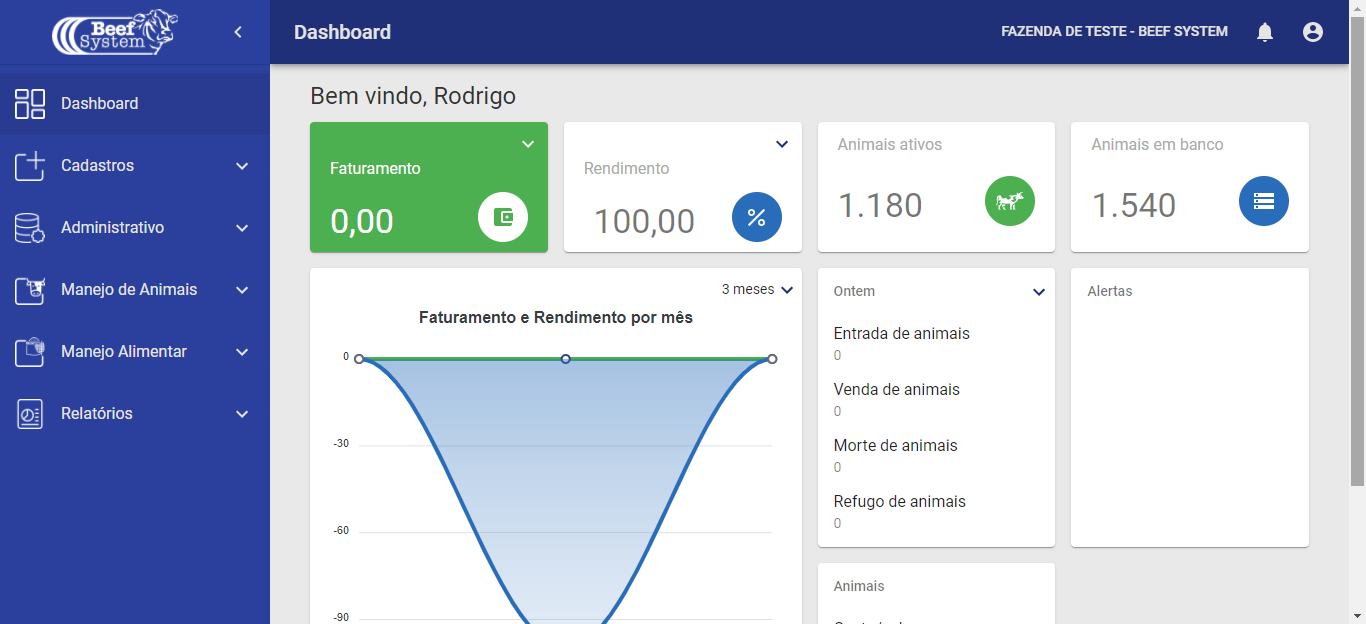The image size is (1366, 624).
Task: Click the Dashboard grid icon in sidebar
Action: pos(30,103)
